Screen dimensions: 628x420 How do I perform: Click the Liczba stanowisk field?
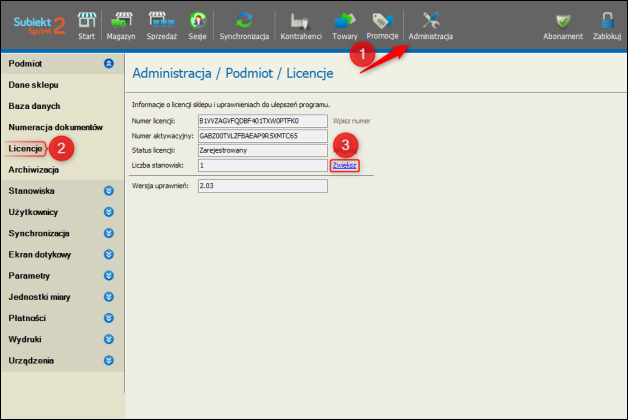(x=263, y=165)
